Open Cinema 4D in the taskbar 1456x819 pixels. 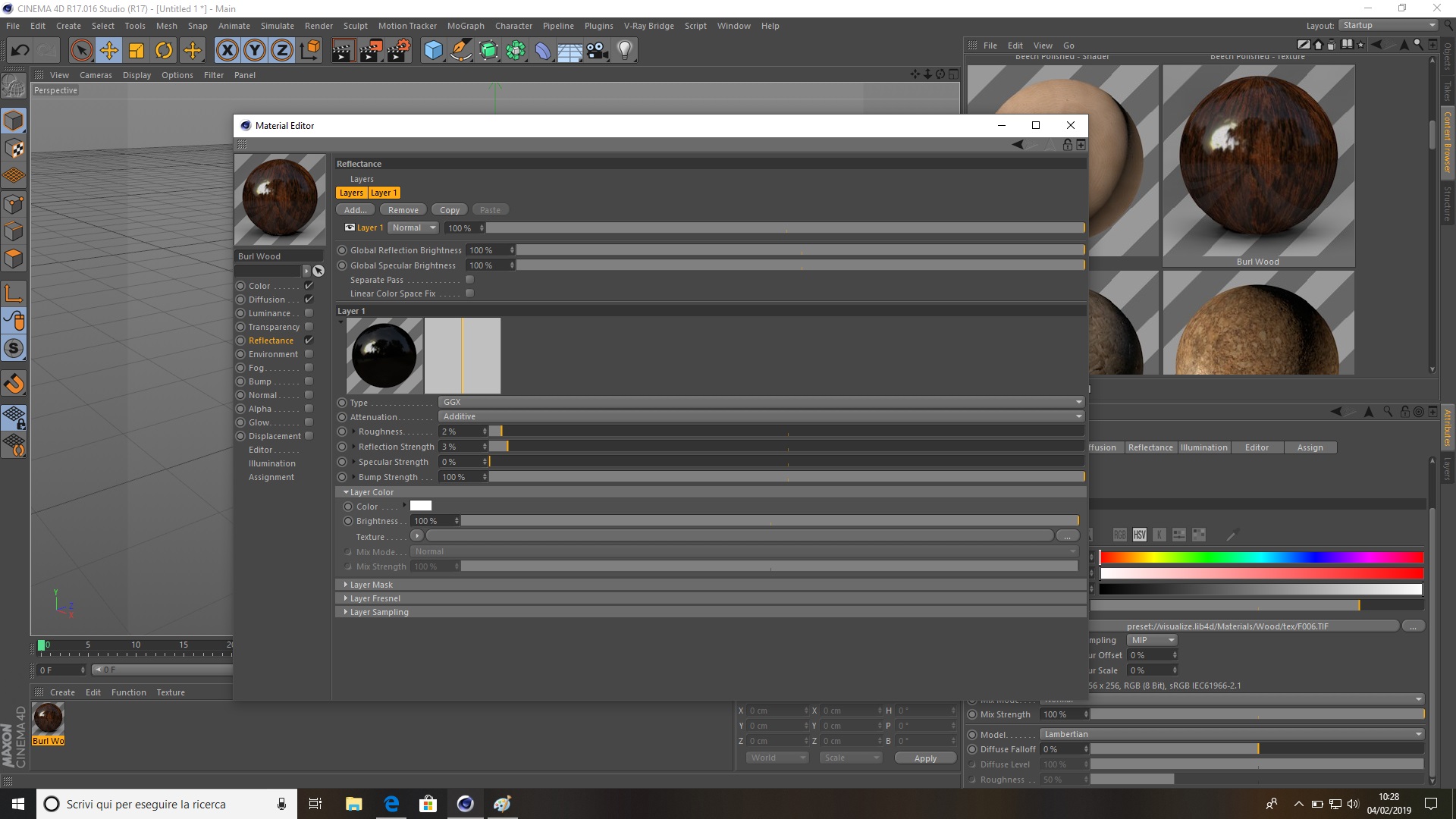(x=465, y=804)
